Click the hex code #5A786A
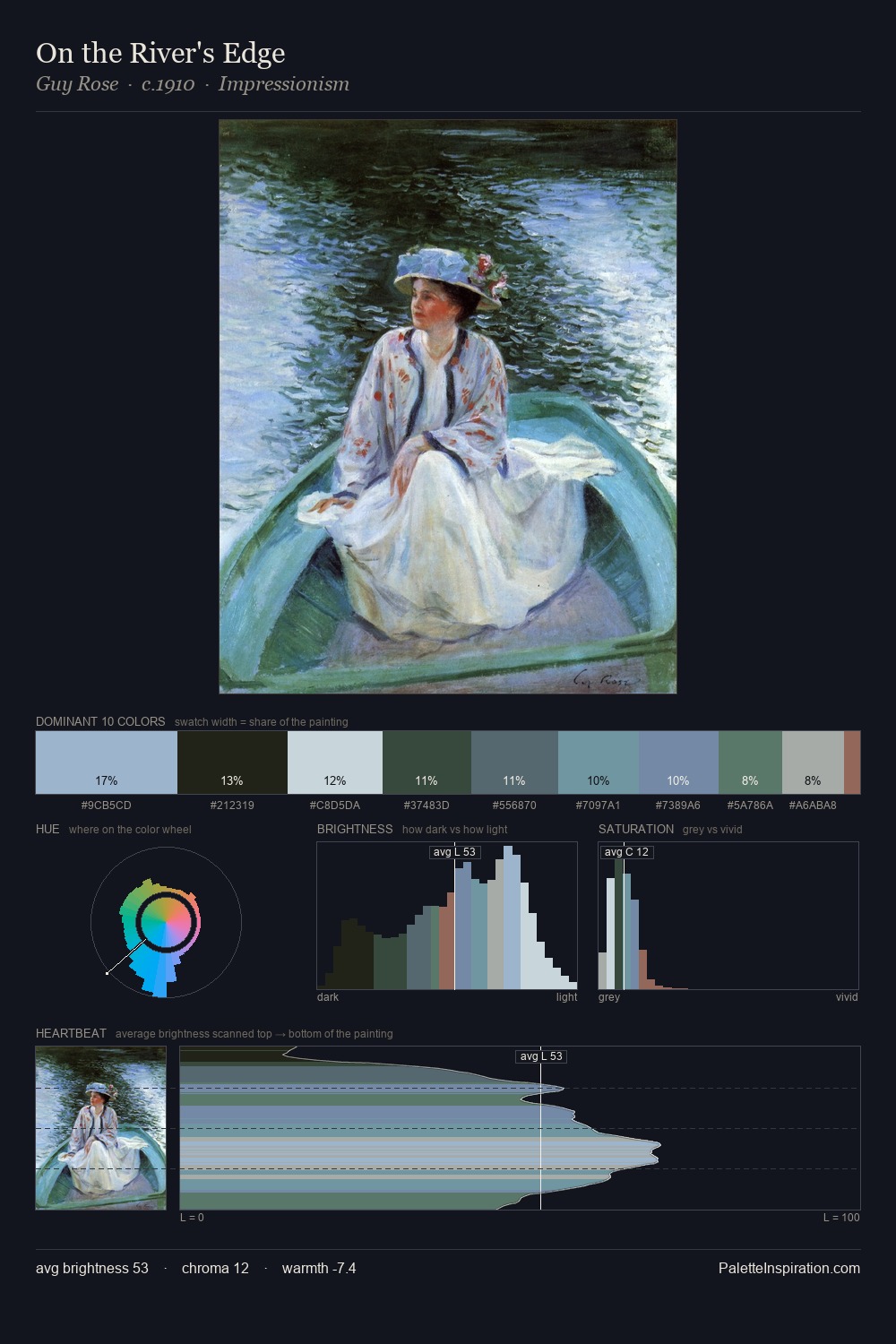This screenshot has height=1344, width=896. 750,806
